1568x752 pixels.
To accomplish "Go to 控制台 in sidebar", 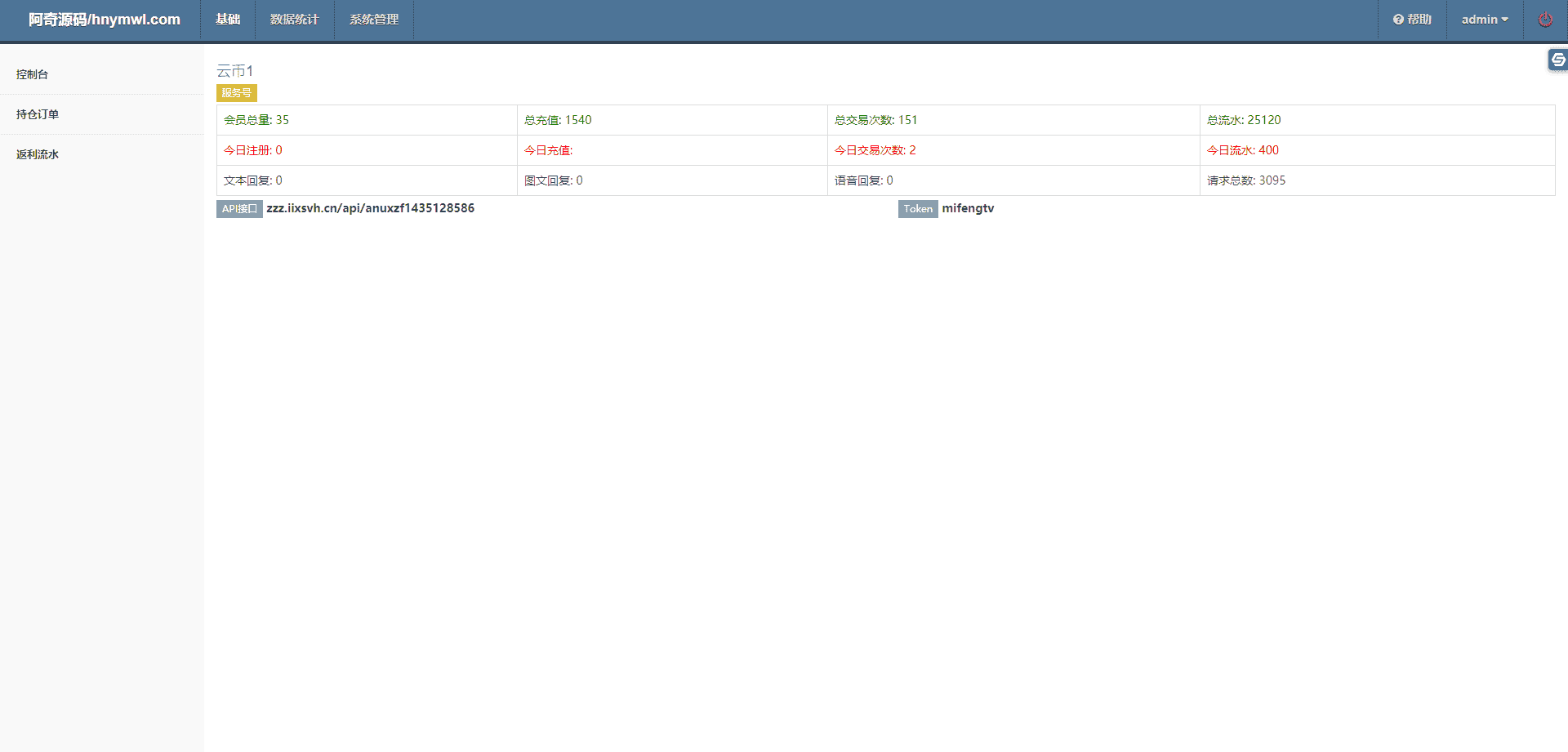I will click(33, 74).
